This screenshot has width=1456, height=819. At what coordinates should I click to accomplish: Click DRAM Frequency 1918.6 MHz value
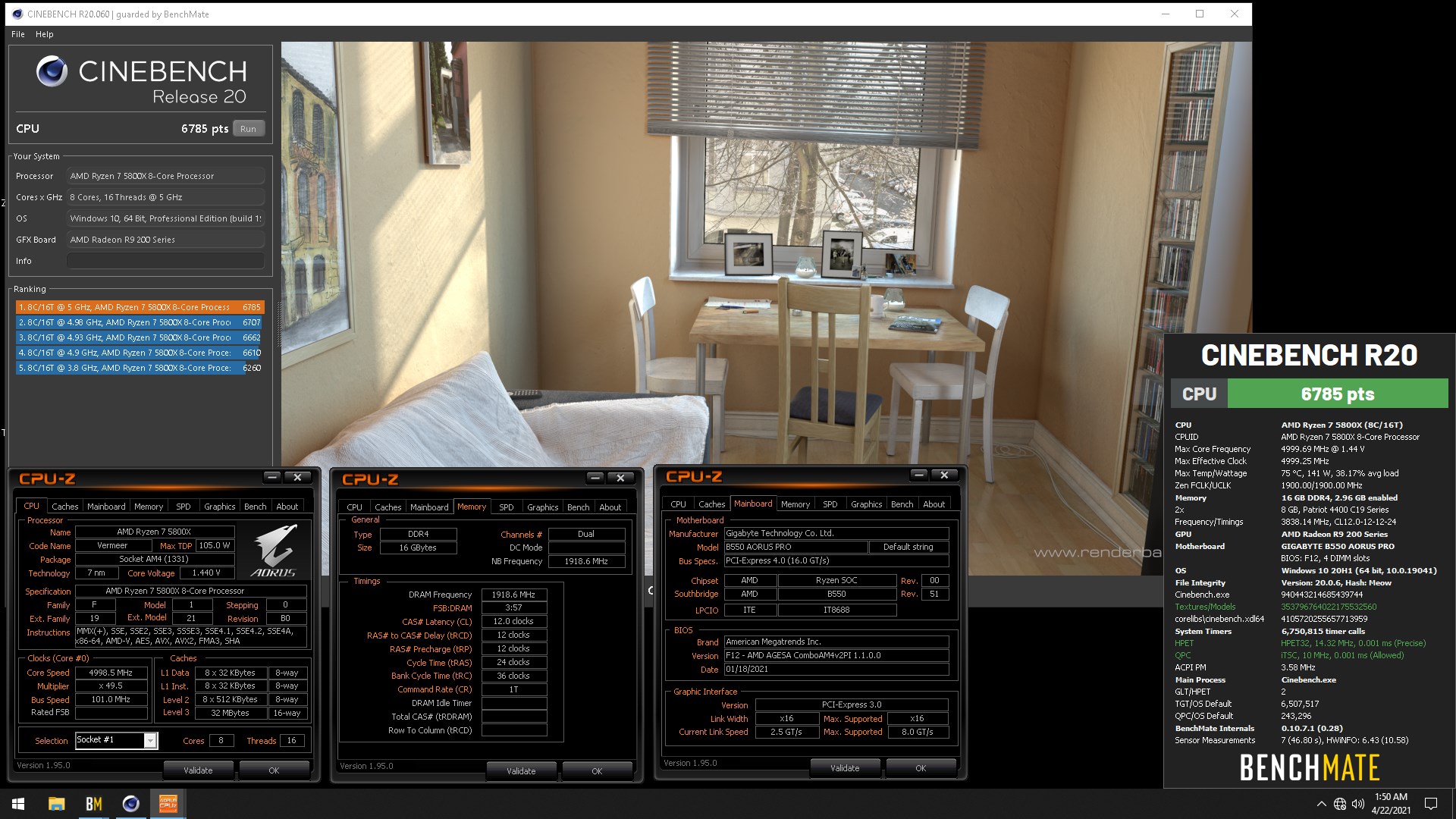(x=513, y=595)
